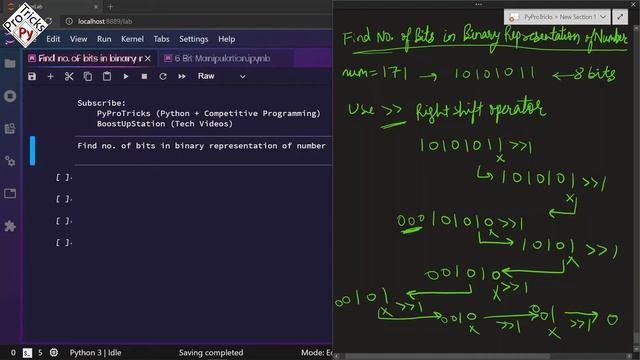The height and width of the screenshot is (360, 640).
Task: Click the third empty code cell
Action: (x=203, y=221)
